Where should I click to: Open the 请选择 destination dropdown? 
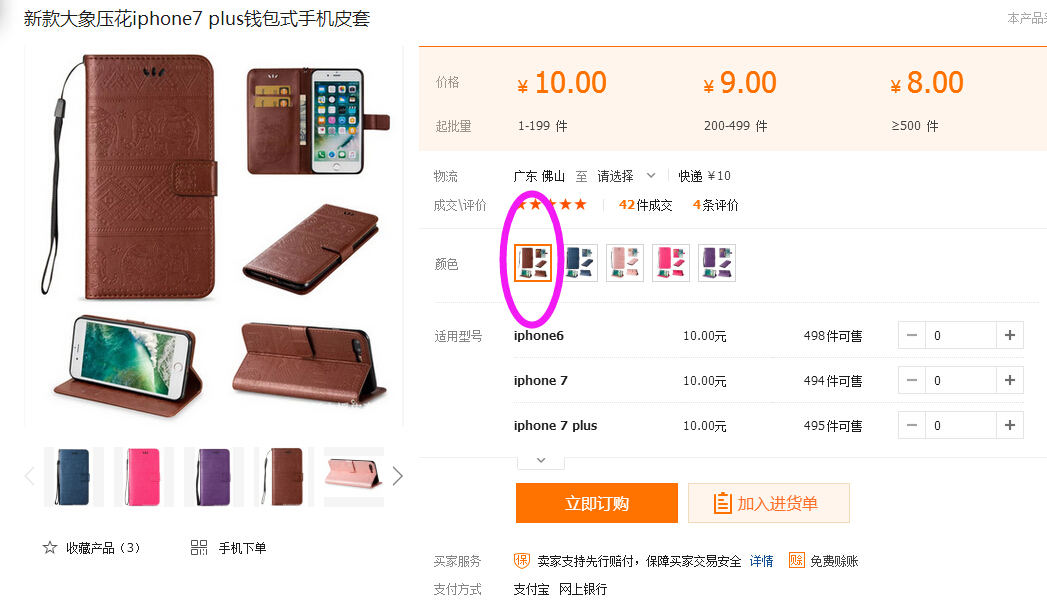(626, 176)
